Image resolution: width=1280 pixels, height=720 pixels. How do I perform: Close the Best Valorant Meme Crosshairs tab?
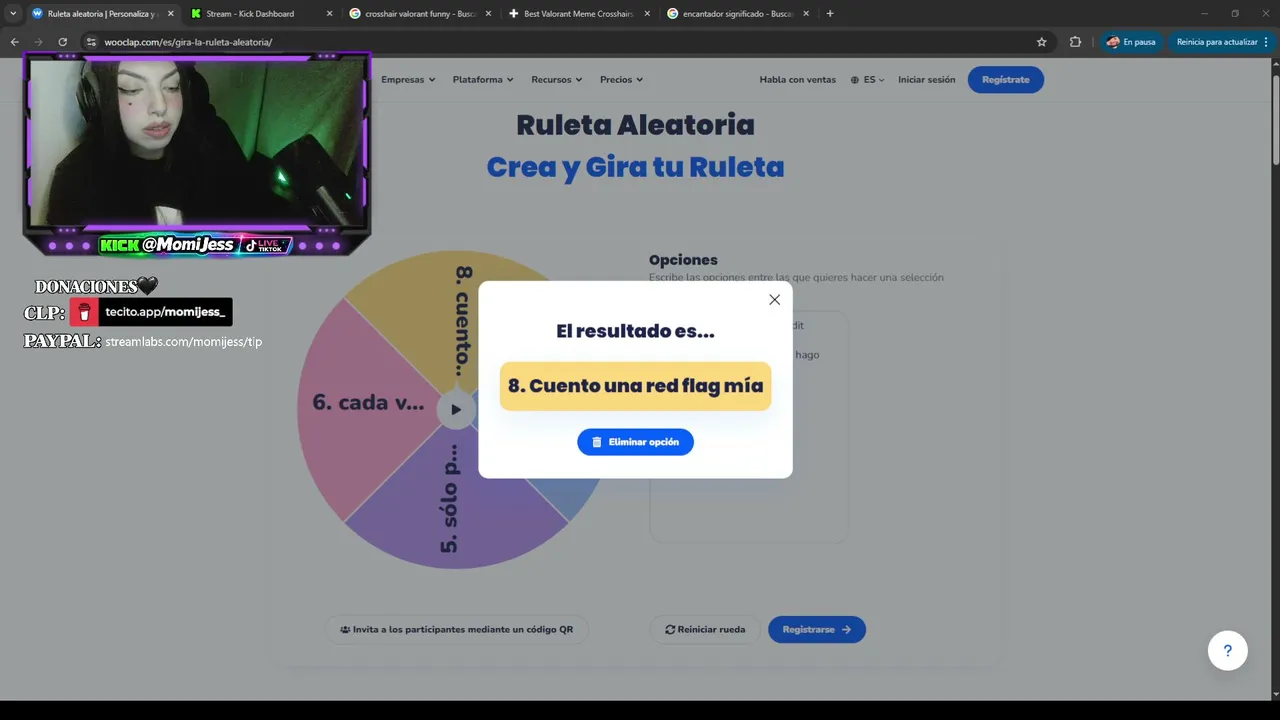[647, 14]
